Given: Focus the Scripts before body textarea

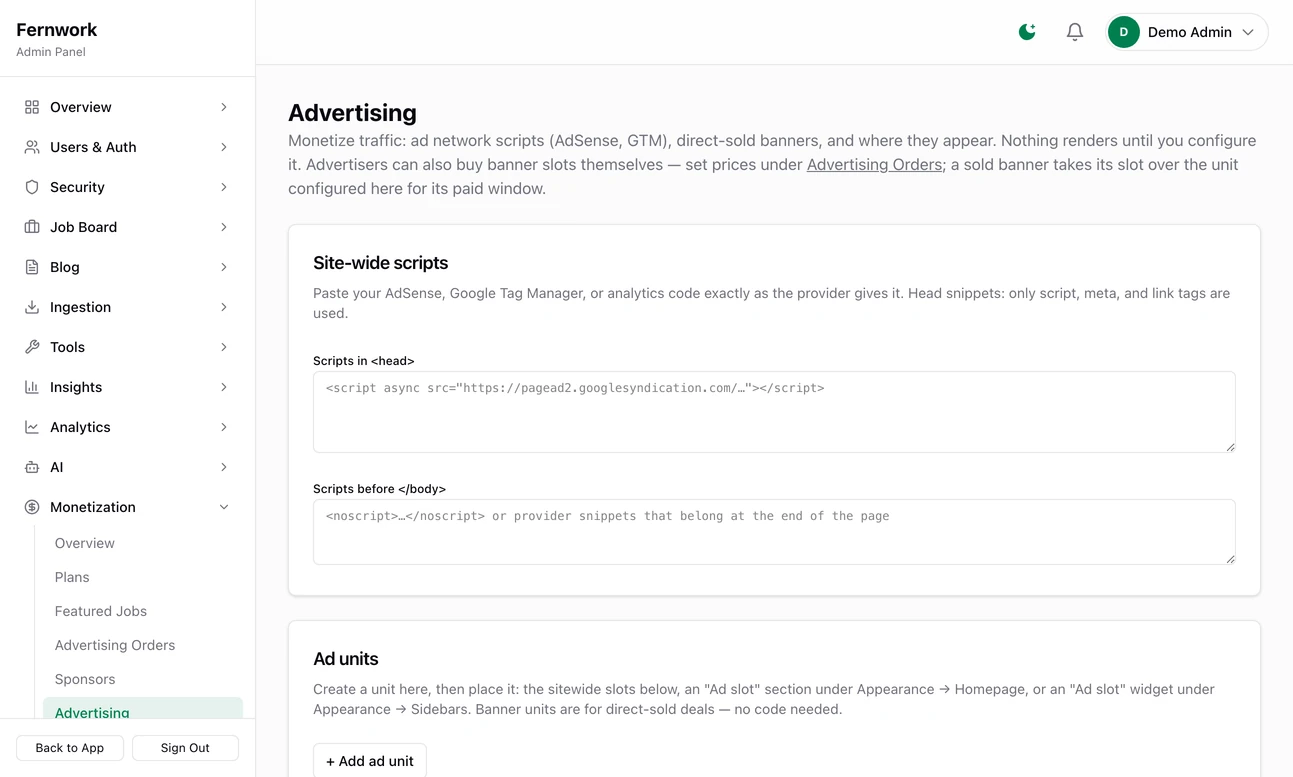Looking at the screenshot, I should (774, 532).
